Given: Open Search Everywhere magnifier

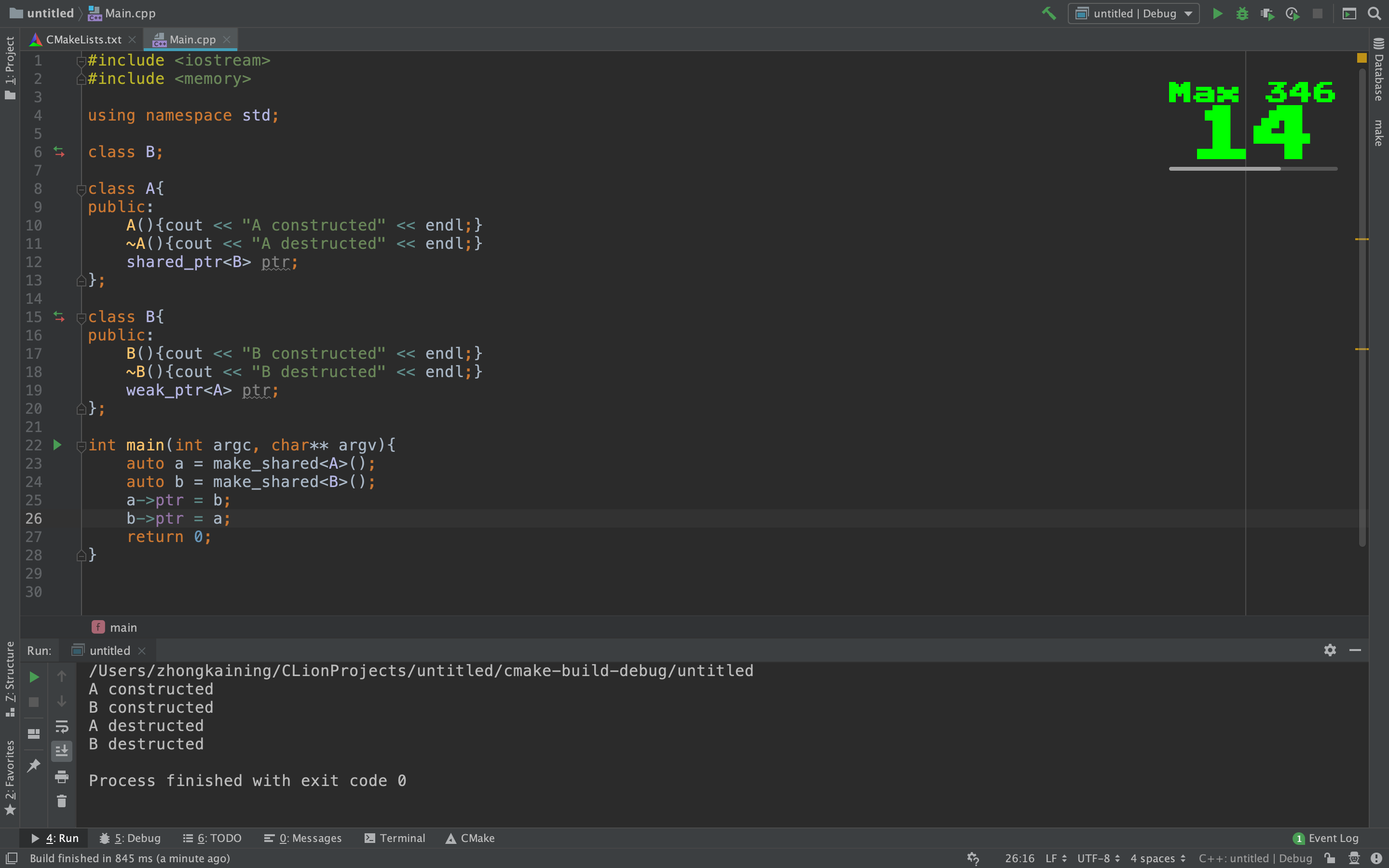Looking at the screenshot, I should tap(1374, 13).
